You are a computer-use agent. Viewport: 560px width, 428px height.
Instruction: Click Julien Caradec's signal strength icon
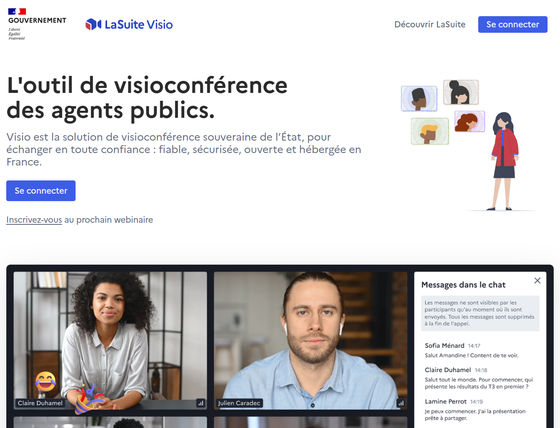tap(401, 403)
